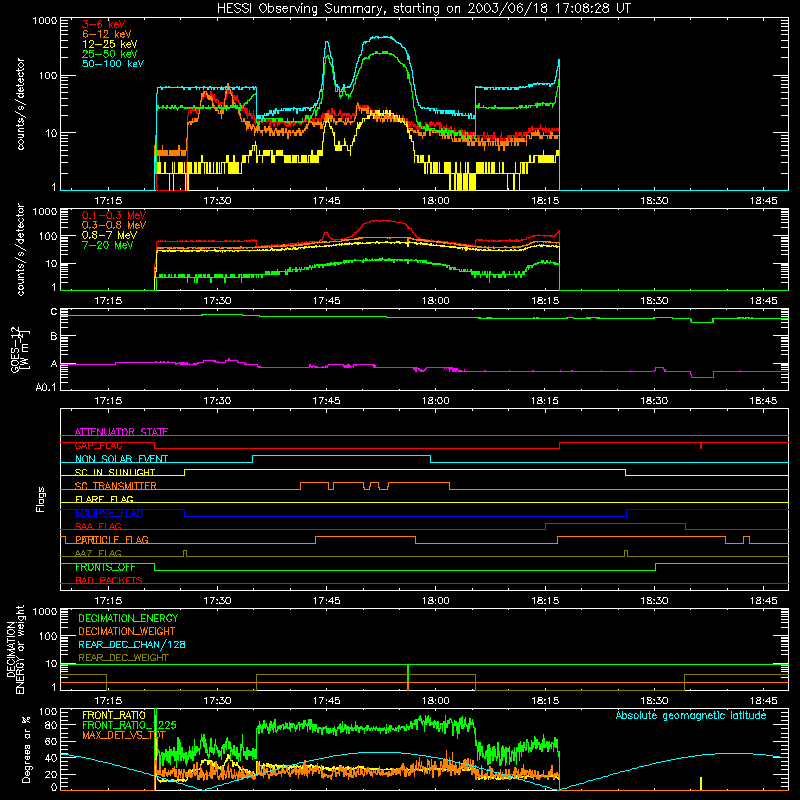Click the green decimation spike near 17:56
This screenshot has height=800, width=800.
(408, 678)
